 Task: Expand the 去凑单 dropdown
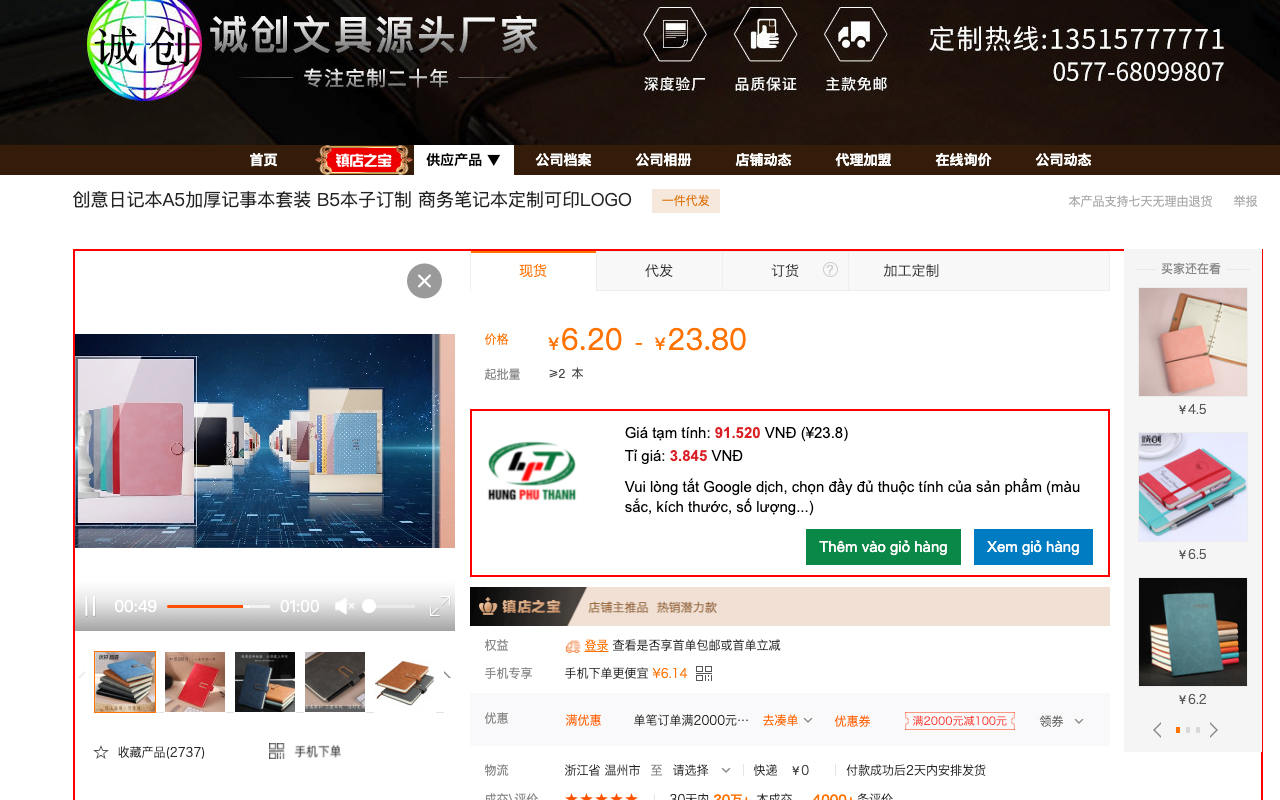click(788, 720)
